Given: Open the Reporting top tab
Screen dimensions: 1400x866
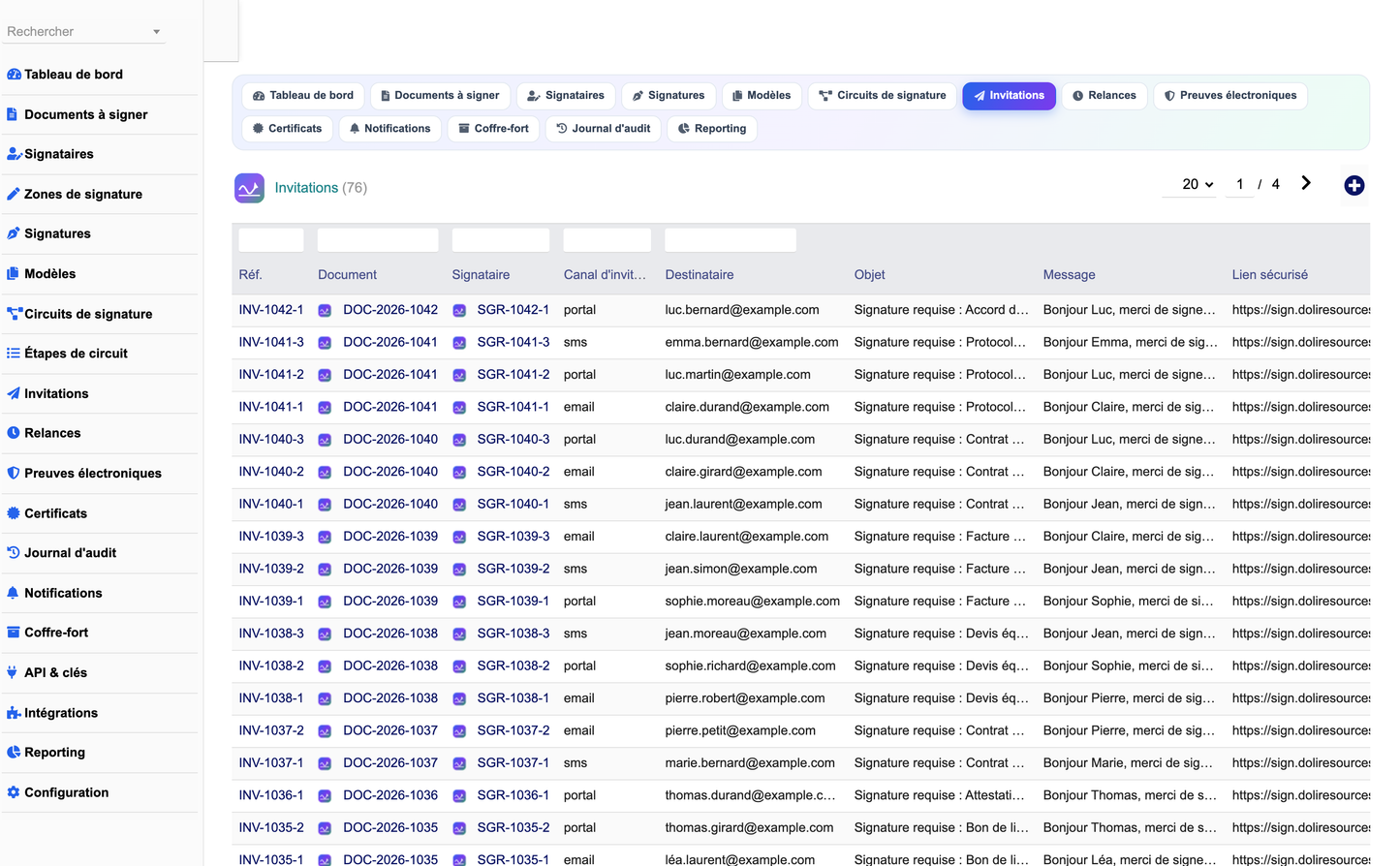Looking at the screenshot, I should (x=712, y=129).
